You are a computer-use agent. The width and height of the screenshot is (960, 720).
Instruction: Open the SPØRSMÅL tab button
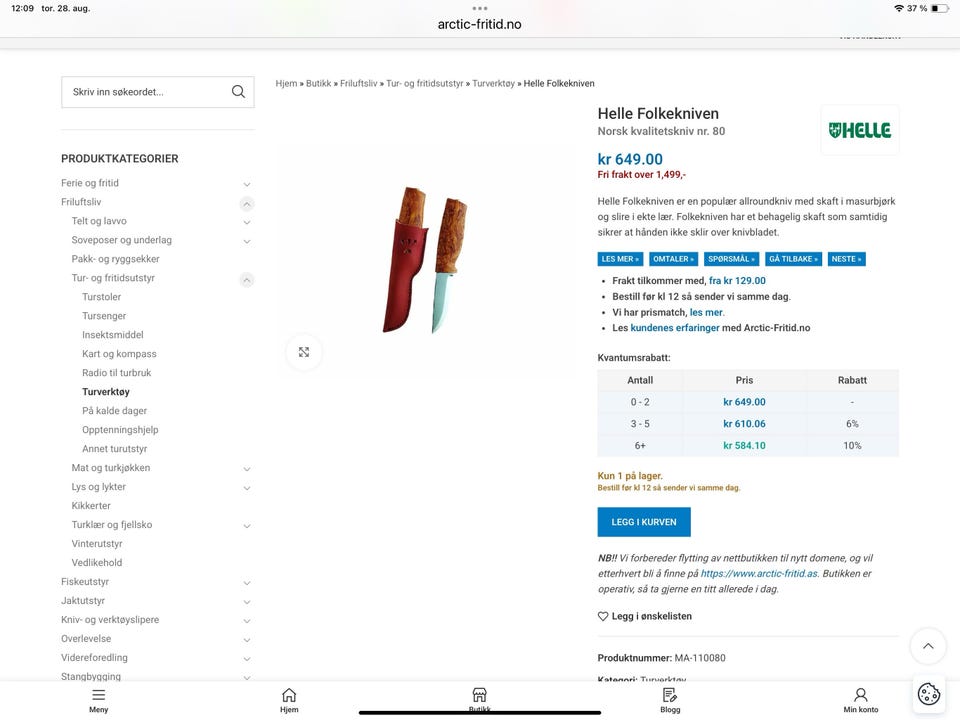tap(732, 259)
